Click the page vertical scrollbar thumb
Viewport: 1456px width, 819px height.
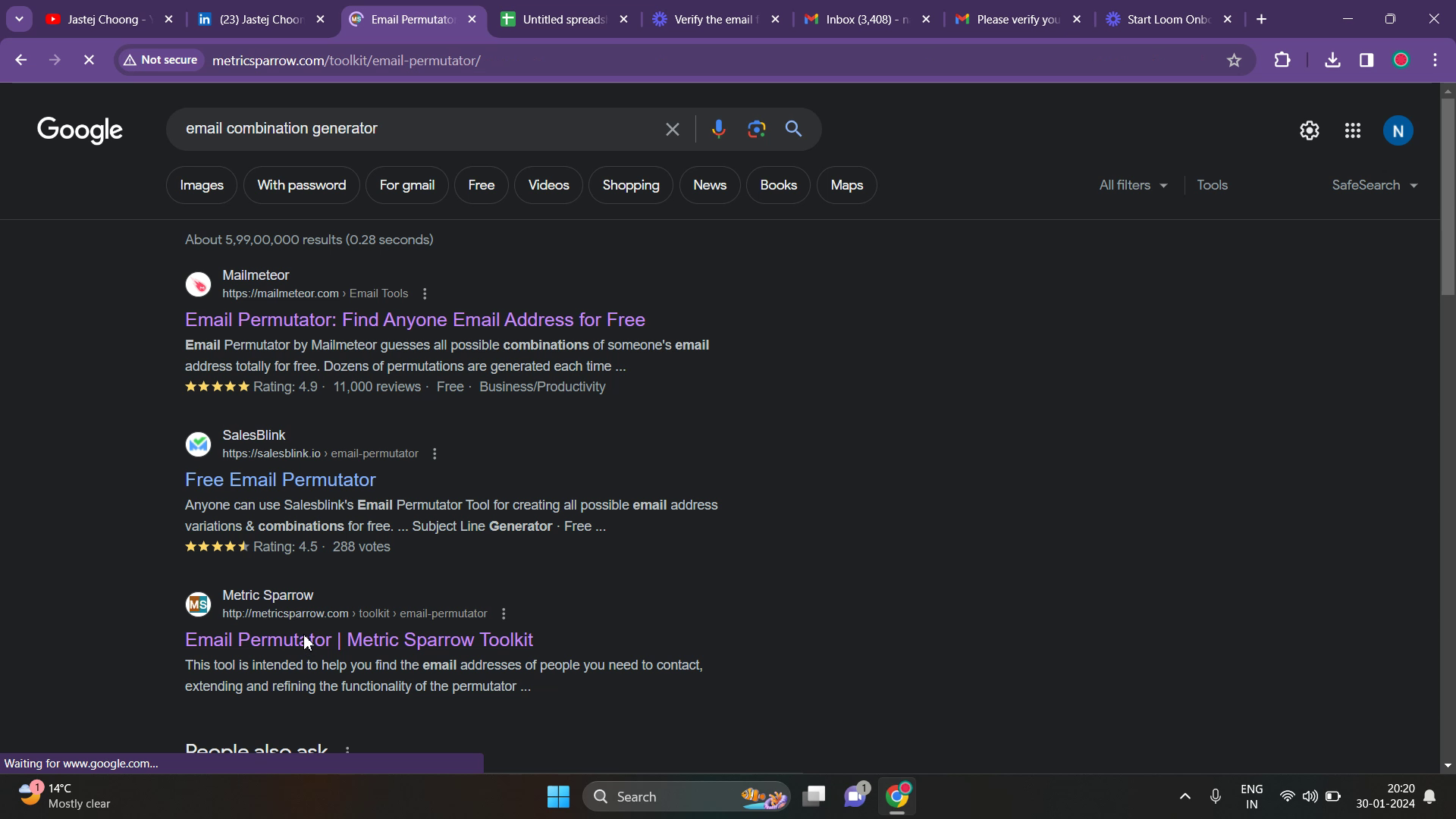pos(1448,197)
